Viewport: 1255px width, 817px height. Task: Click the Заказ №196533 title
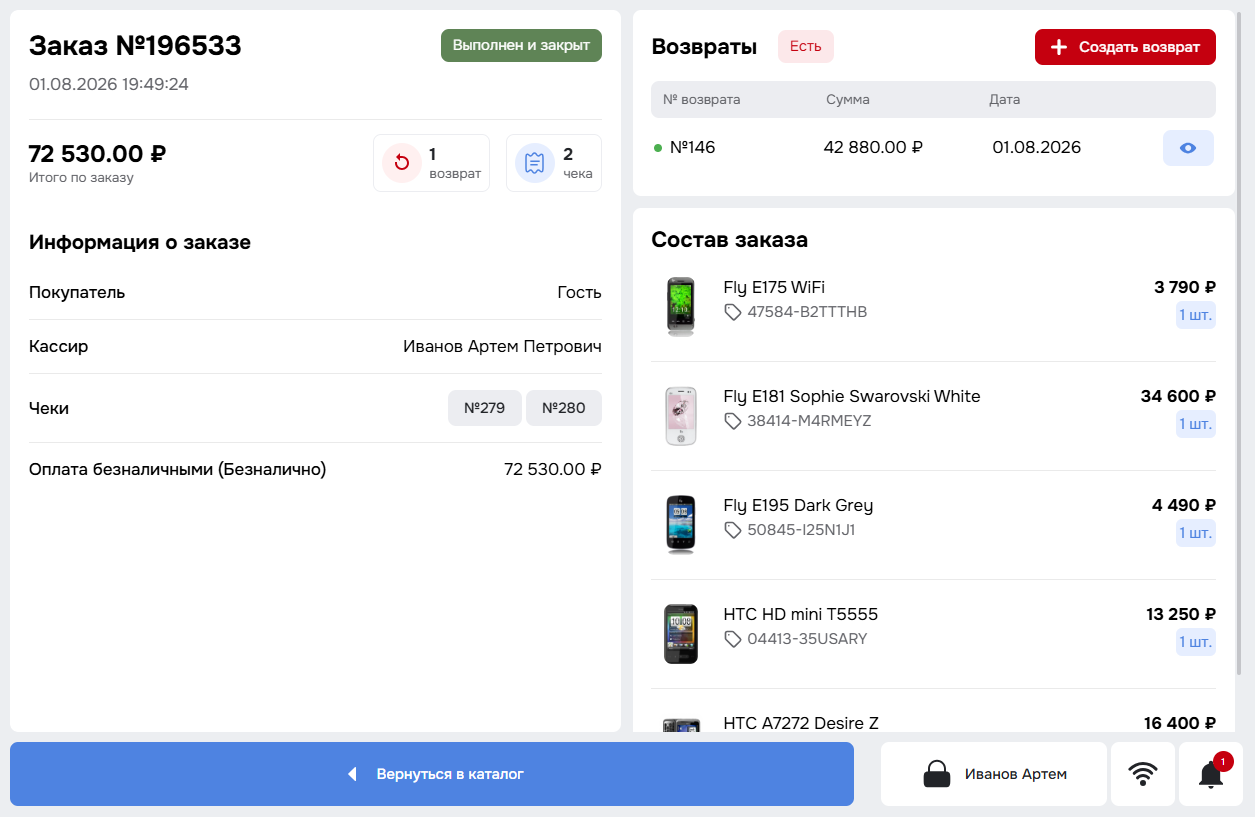click(x=135, y=46)
